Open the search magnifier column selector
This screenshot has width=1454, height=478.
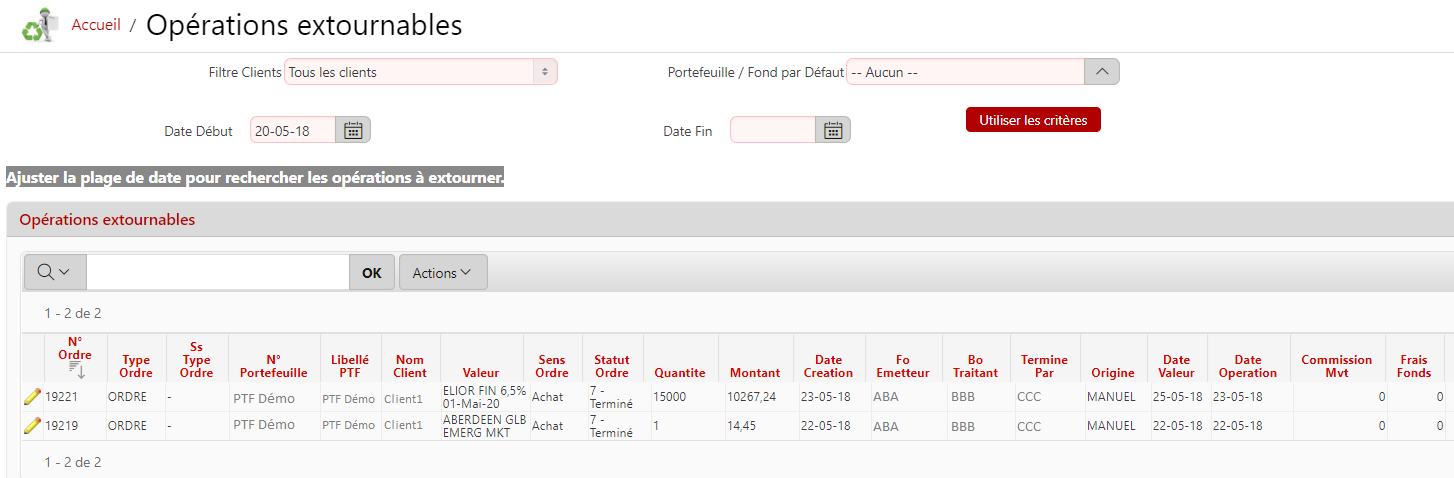tap(54, 273)
